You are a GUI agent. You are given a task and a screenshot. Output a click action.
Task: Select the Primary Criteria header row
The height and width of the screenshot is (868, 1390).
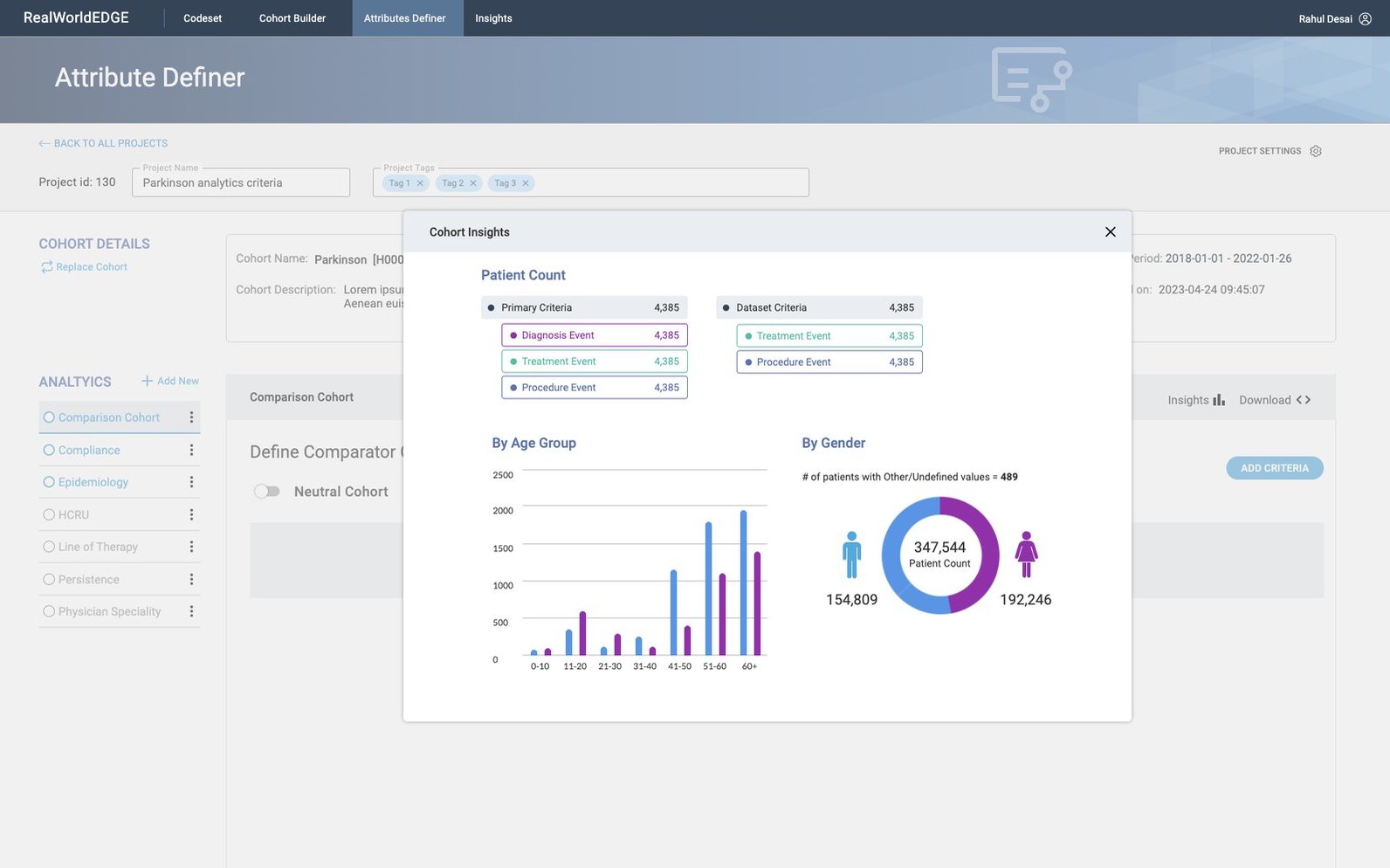[584, 307]
